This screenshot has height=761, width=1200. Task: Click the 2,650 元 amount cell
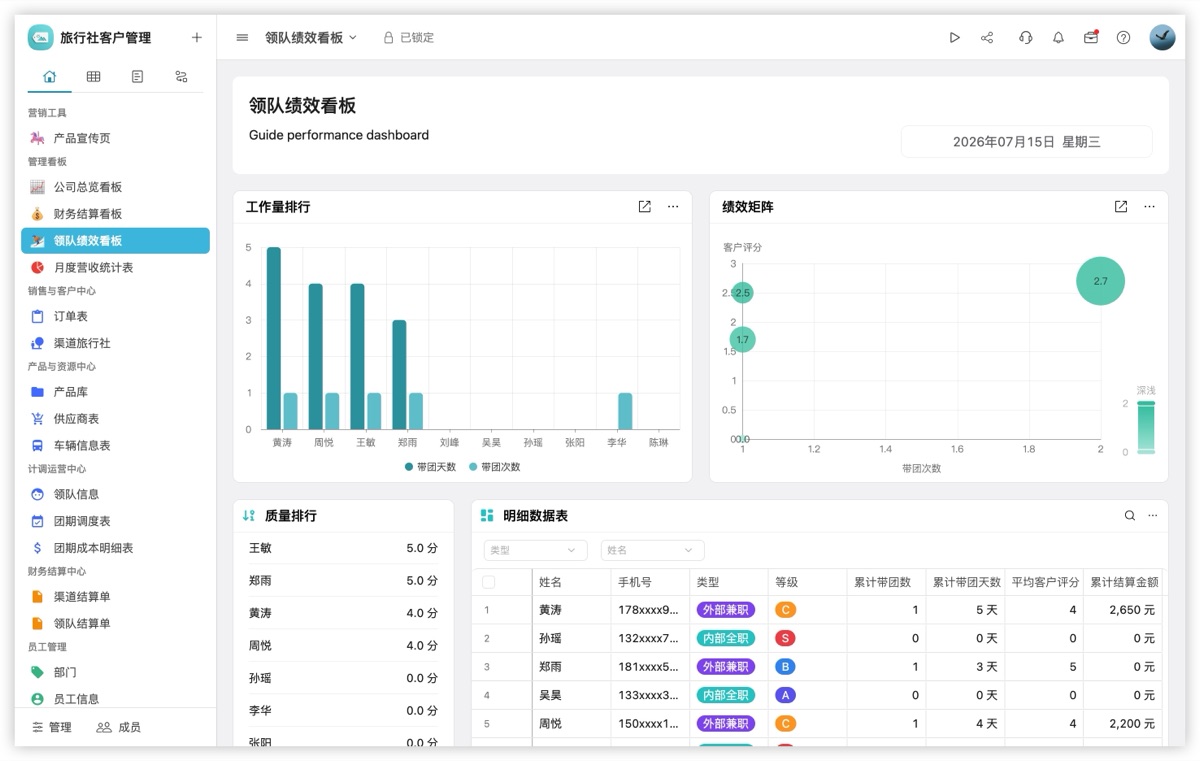1124,610
